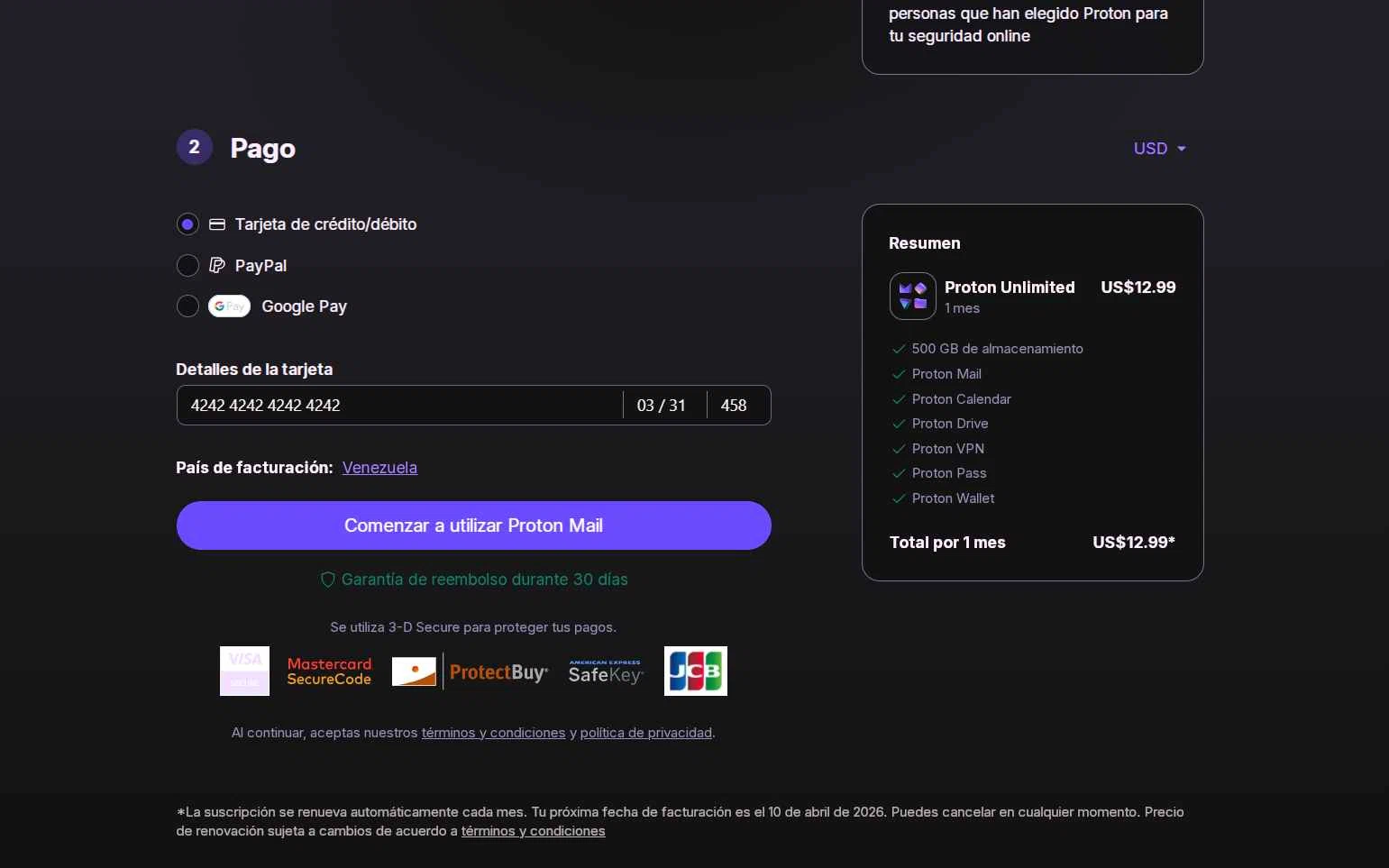Image resolution: width=1389 pixels, height=868 pixels.
Task: Click the Discover ProtectBuy logo
Action: point(470,672)
